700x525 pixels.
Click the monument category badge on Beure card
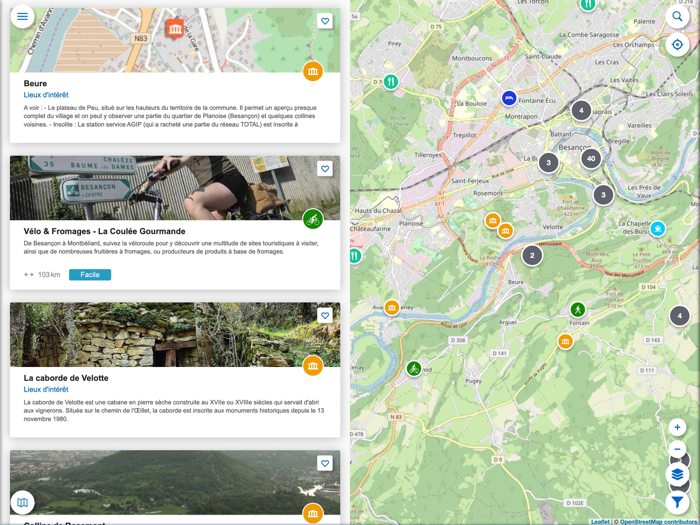[x=313, y=71]
